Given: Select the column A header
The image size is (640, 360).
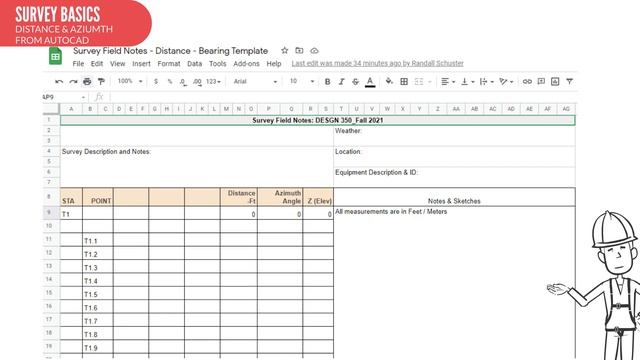Looking at the screenshot, I should pyautogui.click(x=71, y=109).
